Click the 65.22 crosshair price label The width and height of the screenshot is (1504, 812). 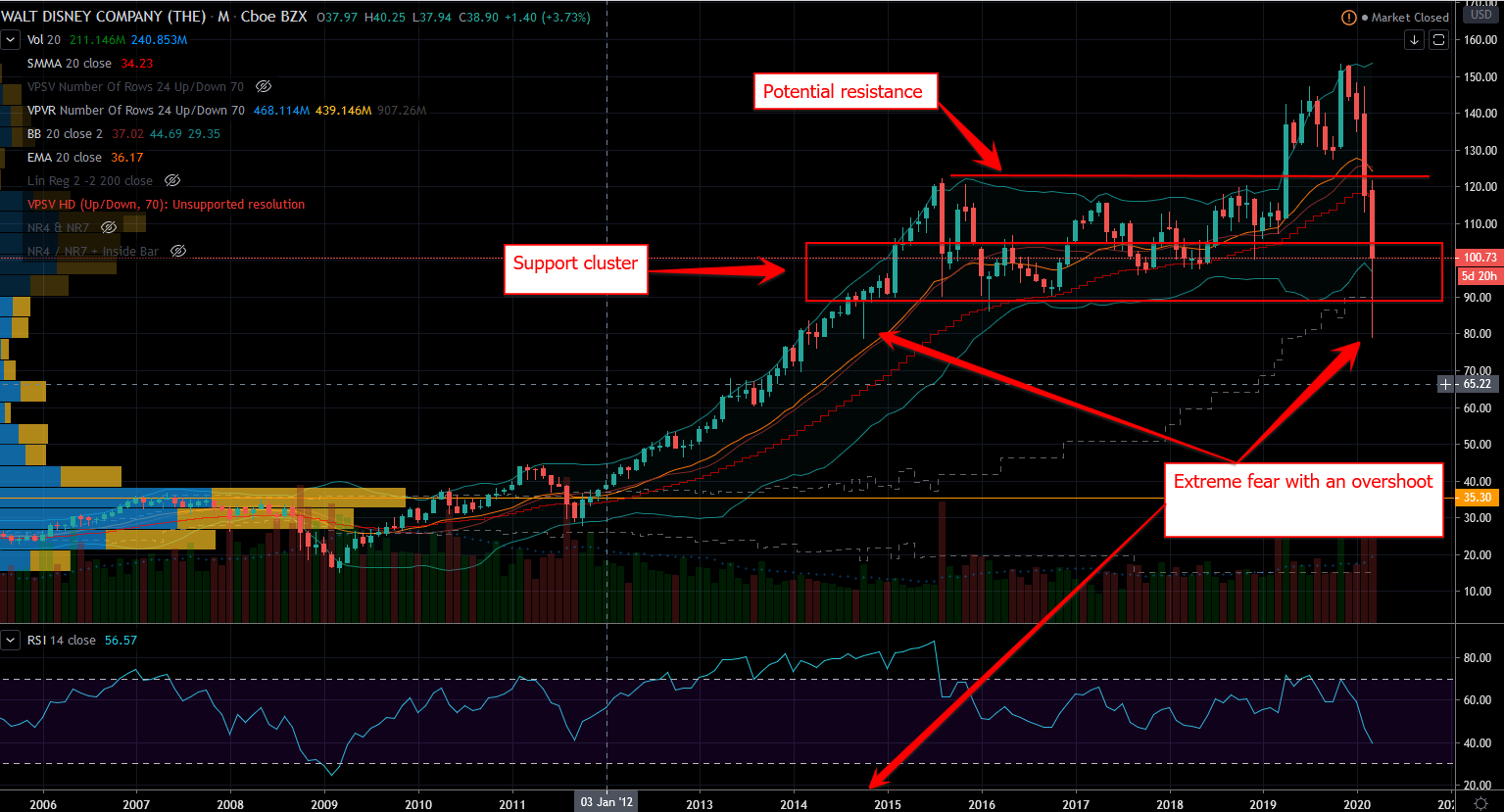point(1478,384)
